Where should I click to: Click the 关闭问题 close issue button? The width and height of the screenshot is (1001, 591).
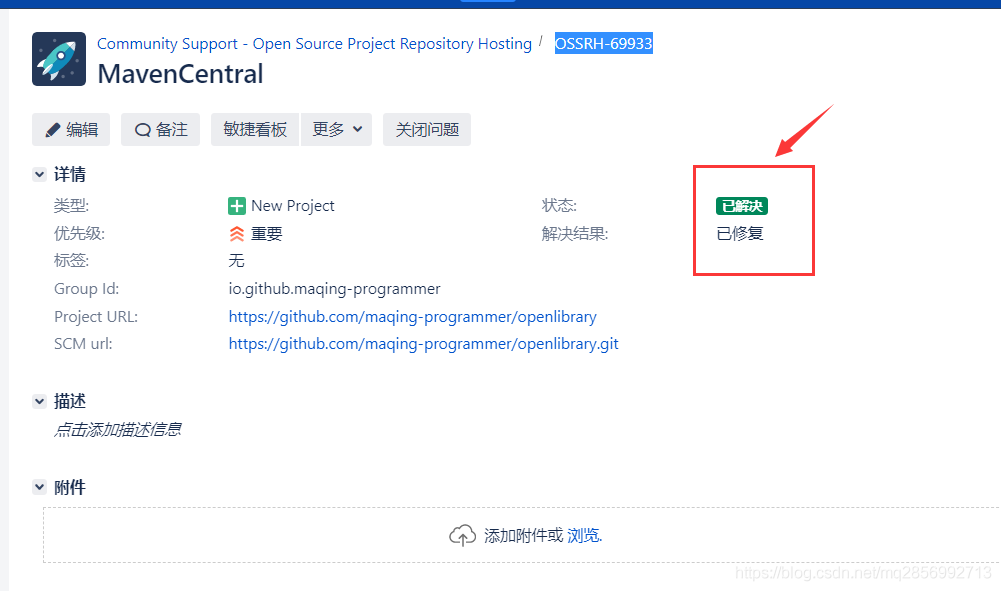coord(426,130)
